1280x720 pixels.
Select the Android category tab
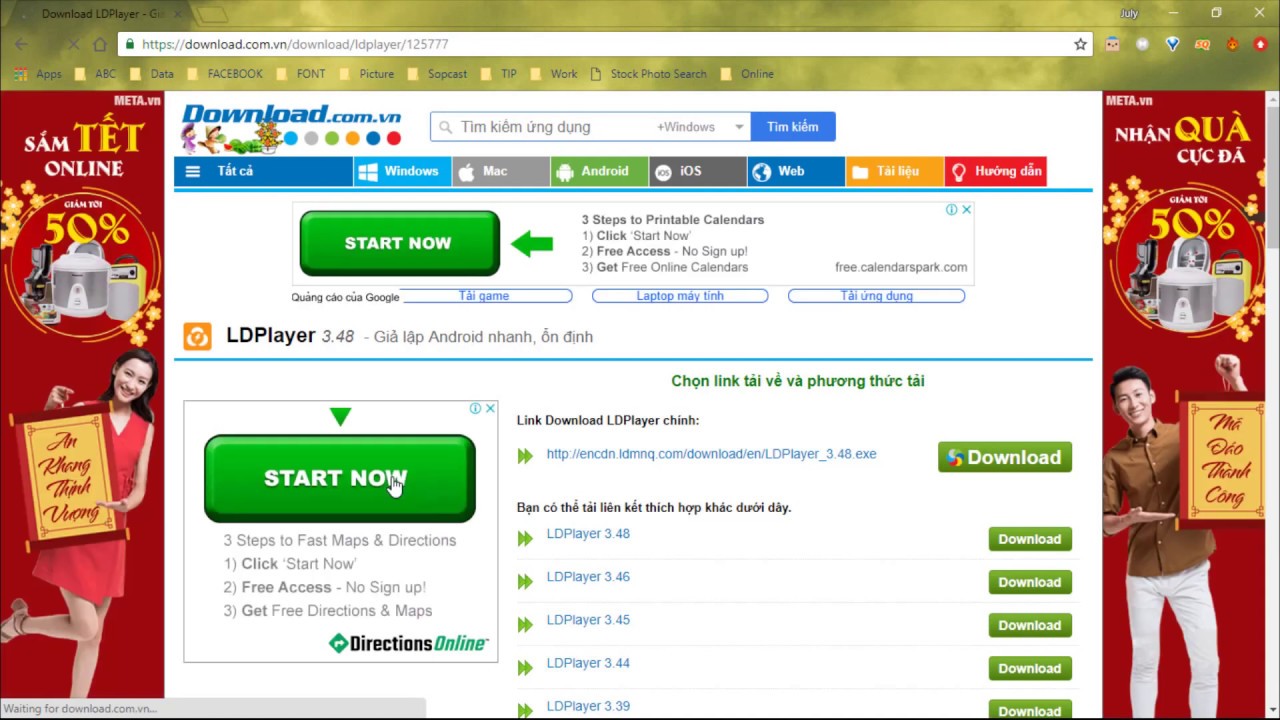pos(598,171)
